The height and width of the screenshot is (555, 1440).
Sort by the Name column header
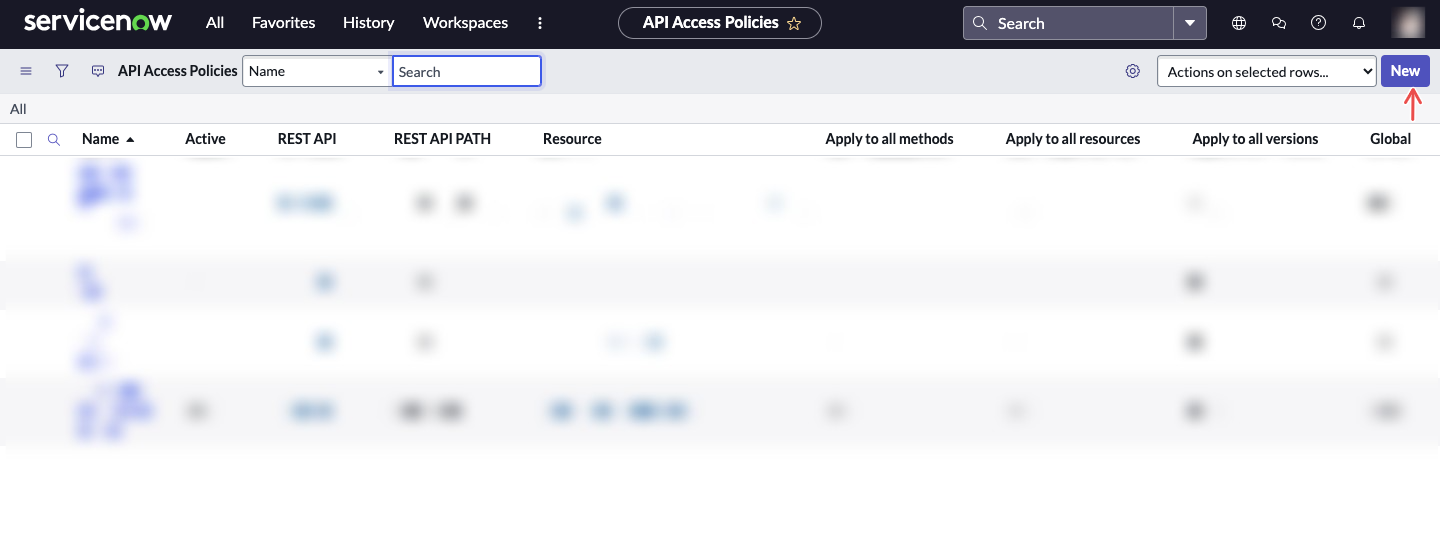(100, 139)
